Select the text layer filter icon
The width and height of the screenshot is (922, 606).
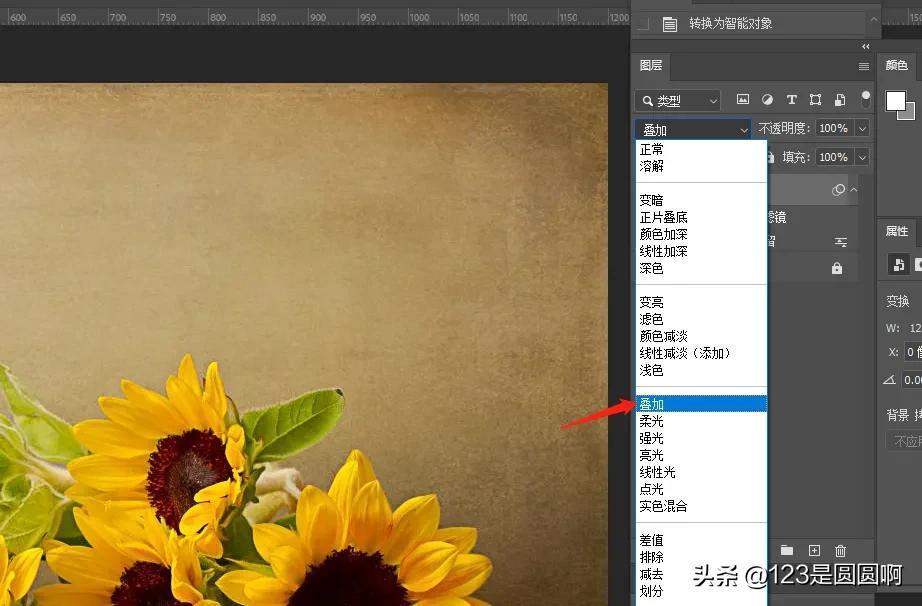click(x=791, y=99)
